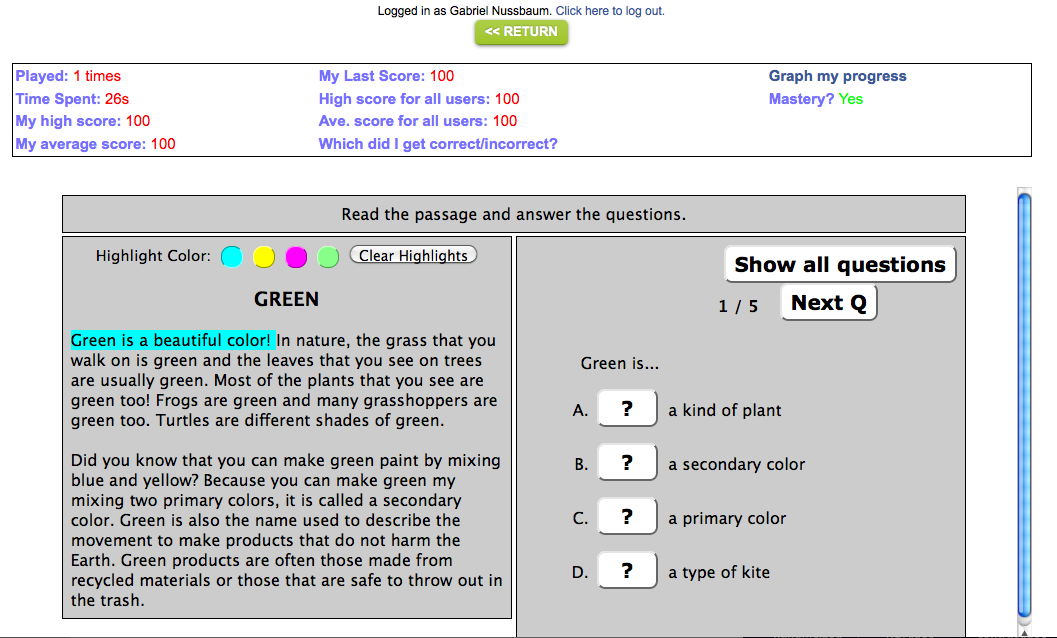The height and width of the screenshot is (638, 1057).
Task: Click the Show all questions button
Action: (x=840, y=265)
